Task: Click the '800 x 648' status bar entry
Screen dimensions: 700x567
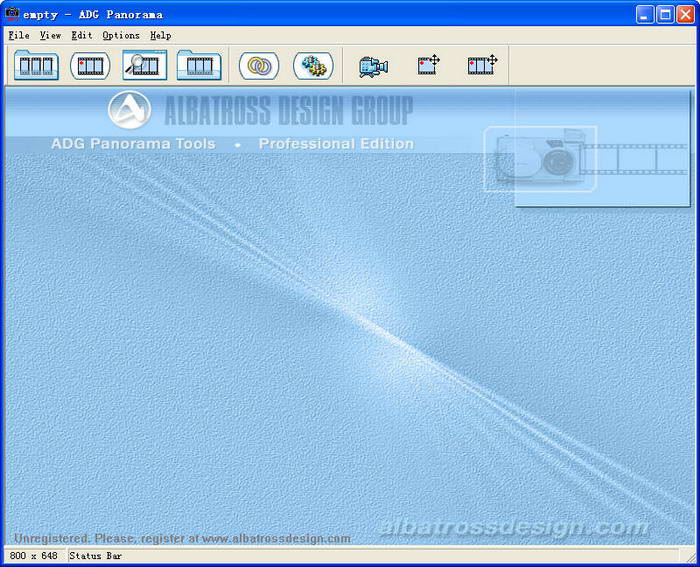Action: (33, 556)
